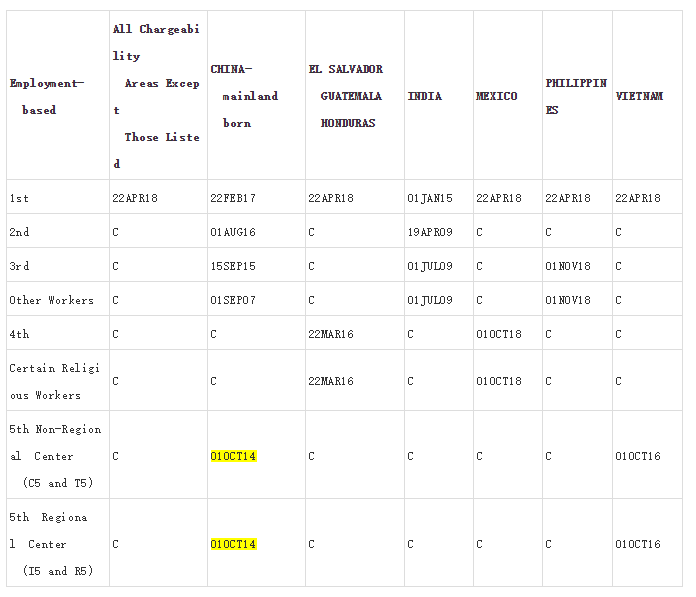696x597 pixels.
Task: Click 01NOV18 in 3rd row Philippines column
Action: coord(568,266)
